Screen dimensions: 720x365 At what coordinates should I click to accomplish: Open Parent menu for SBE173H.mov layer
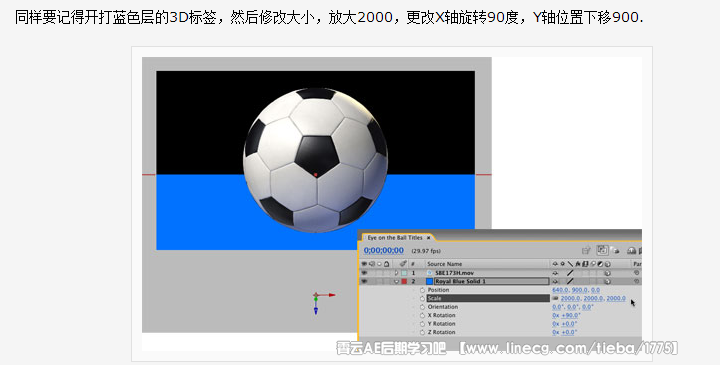pyautogui.click(x=636, y=273)
